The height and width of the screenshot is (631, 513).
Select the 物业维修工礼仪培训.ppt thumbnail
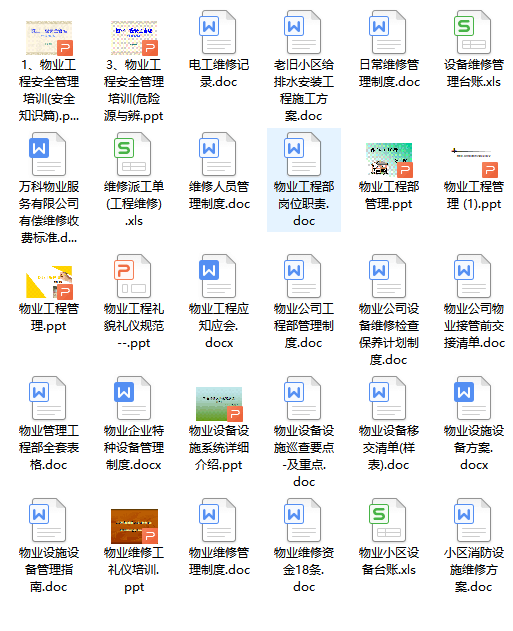(134, 526)
